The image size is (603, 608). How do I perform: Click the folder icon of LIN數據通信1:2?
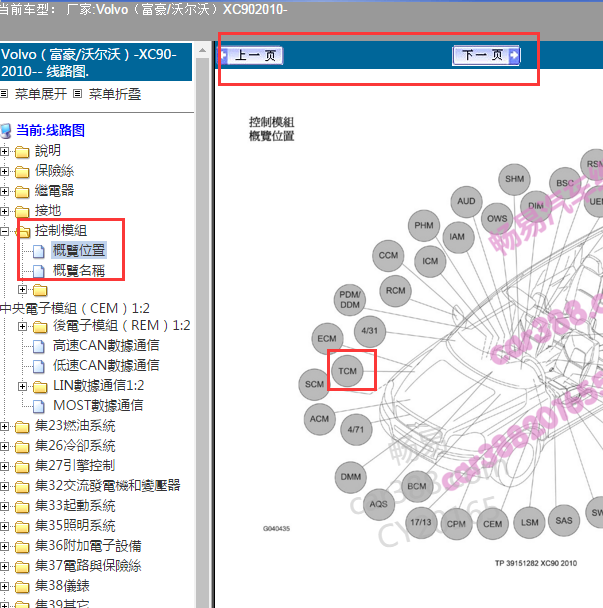pyautogui.click(x=40, y=387)
